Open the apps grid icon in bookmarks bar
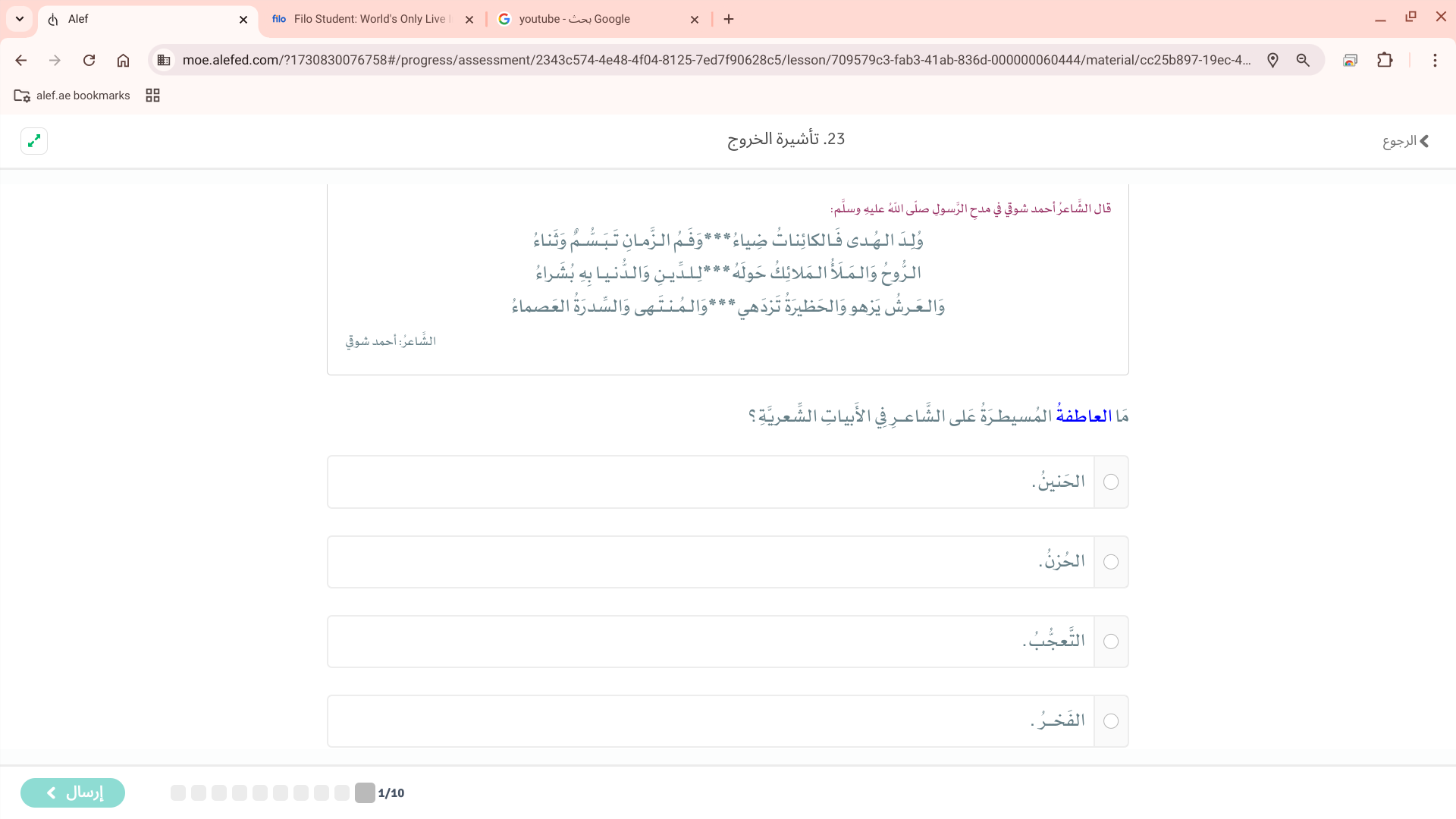This screenshot has width=1456, height=819. tap(152, 96)
